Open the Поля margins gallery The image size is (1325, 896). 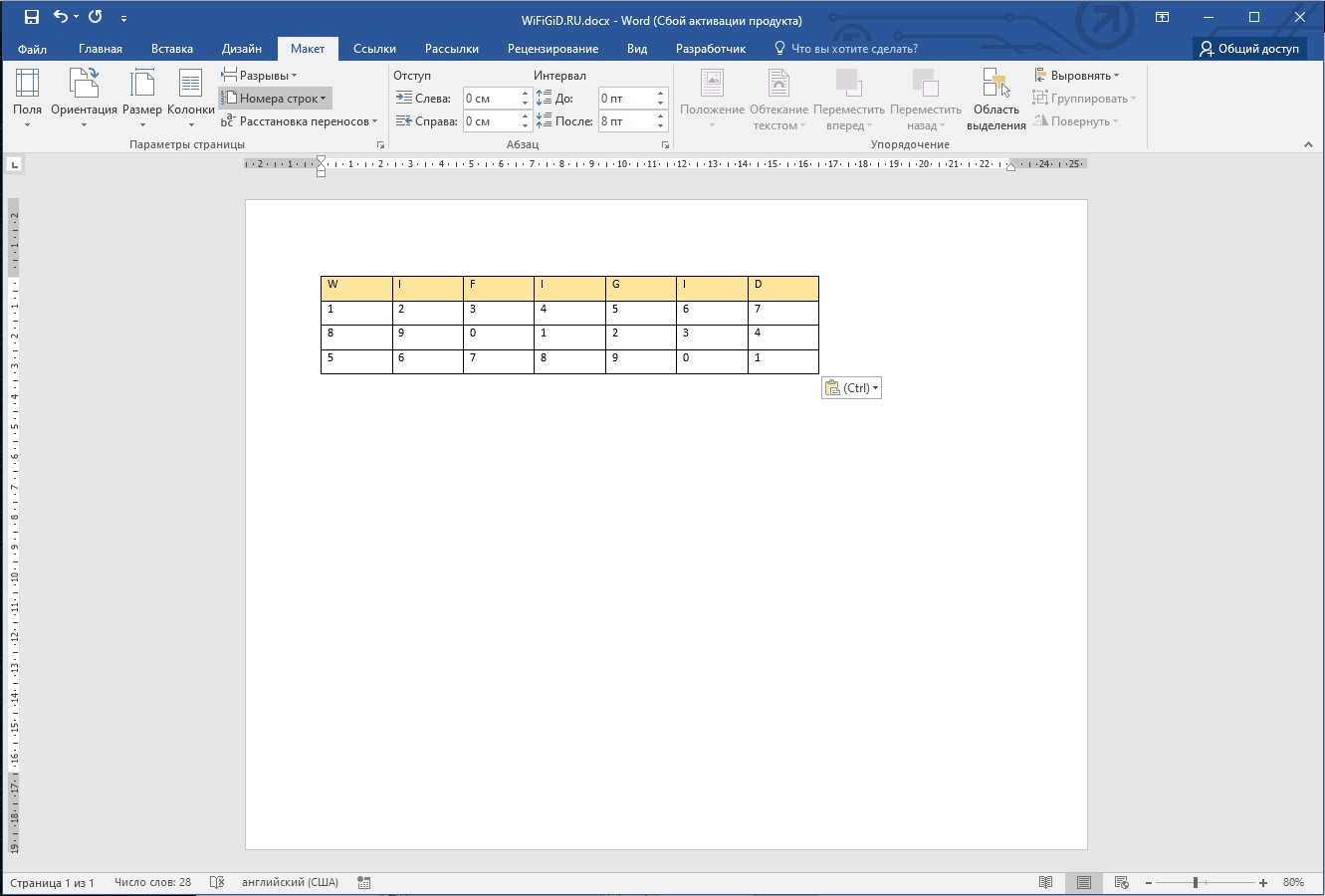(x=28, y=99)
